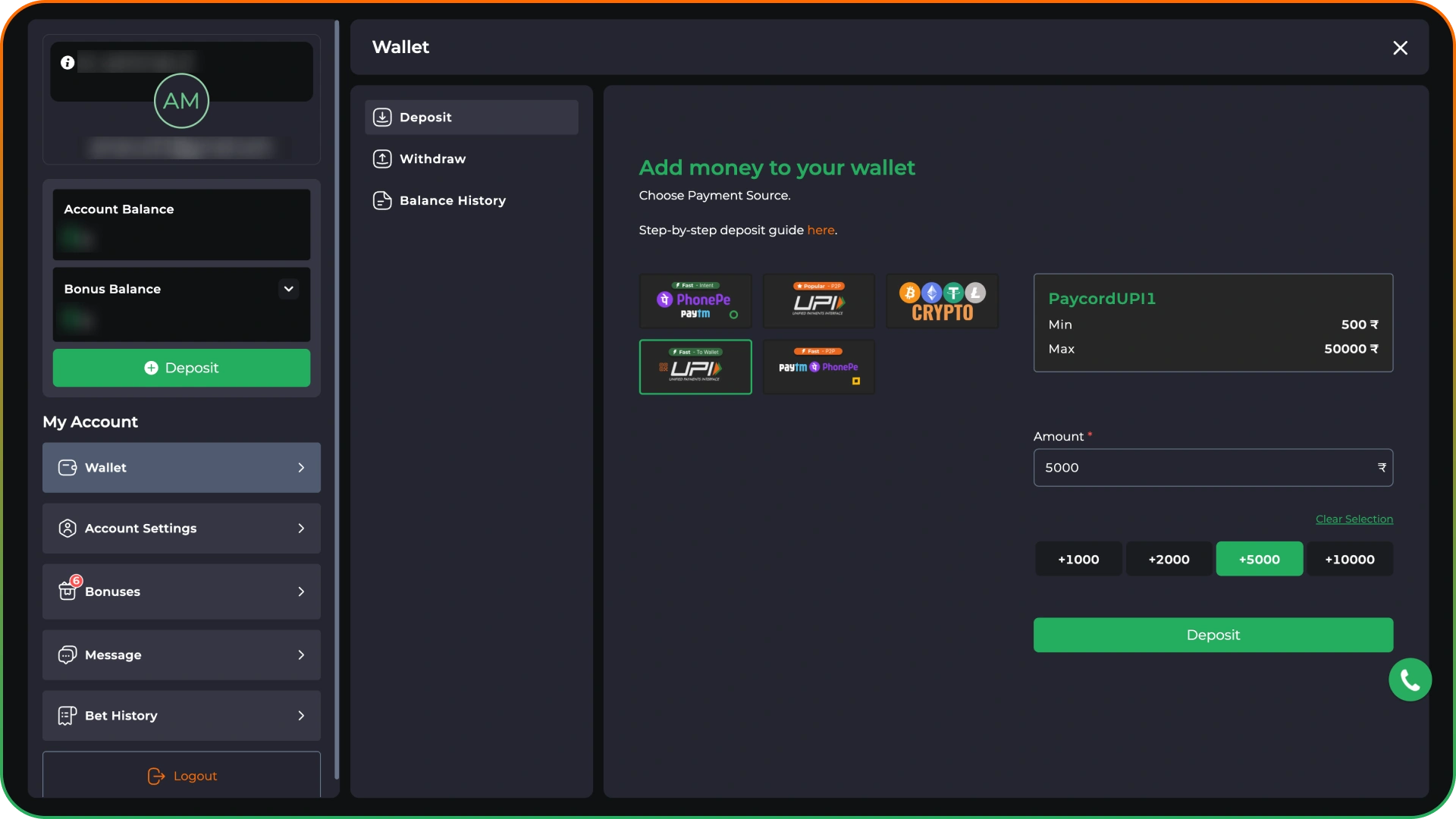Viewport: 1456px width, 819px height.
Task: Click the rupee symbol in Amount field
Action: pos(1382,468)
